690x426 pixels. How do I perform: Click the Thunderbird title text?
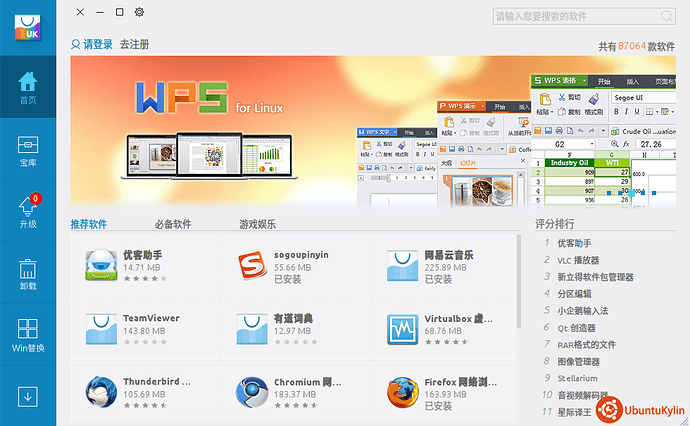coord(157,382)
